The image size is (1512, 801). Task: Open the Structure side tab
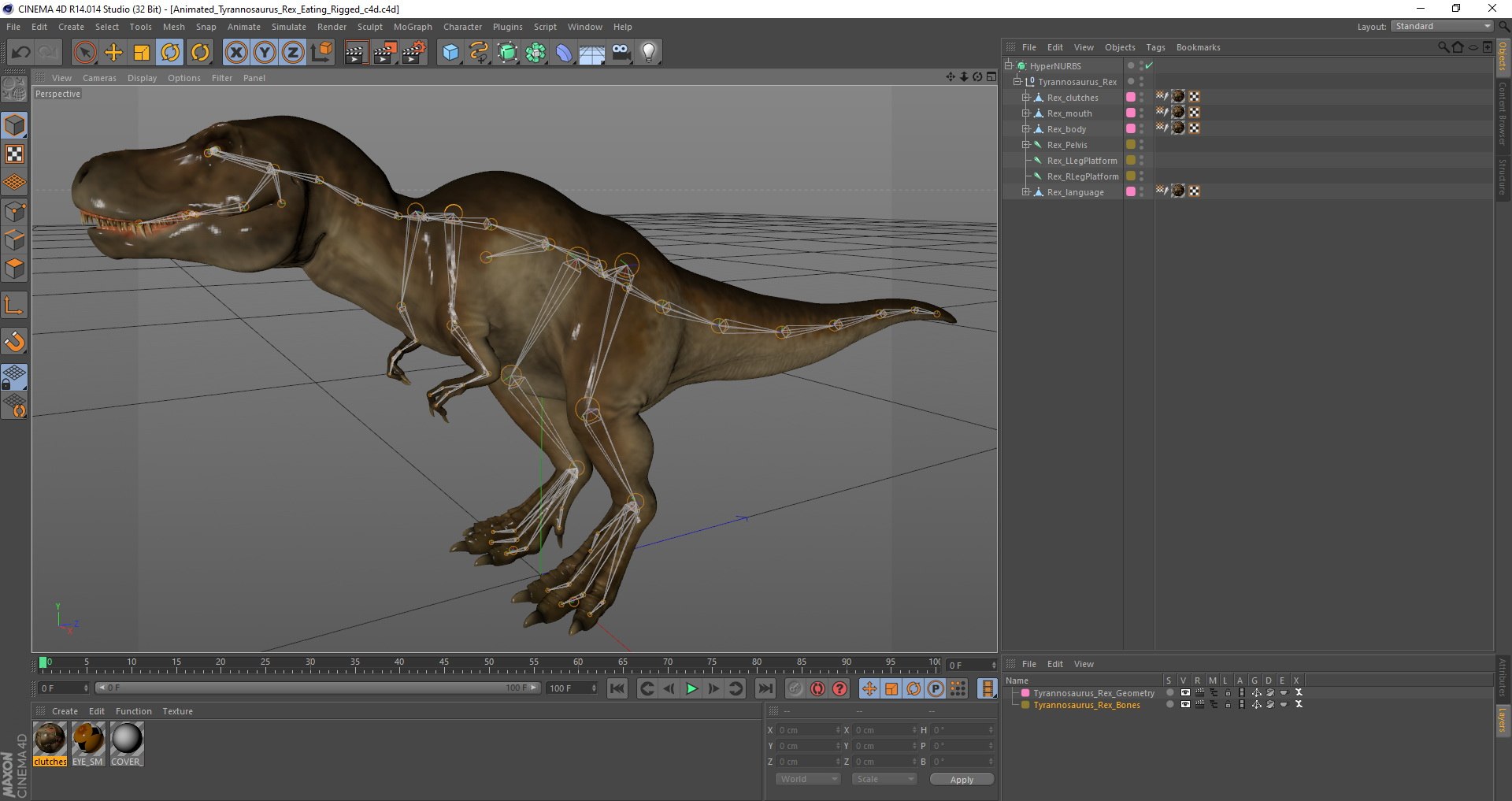[1503, 176]
